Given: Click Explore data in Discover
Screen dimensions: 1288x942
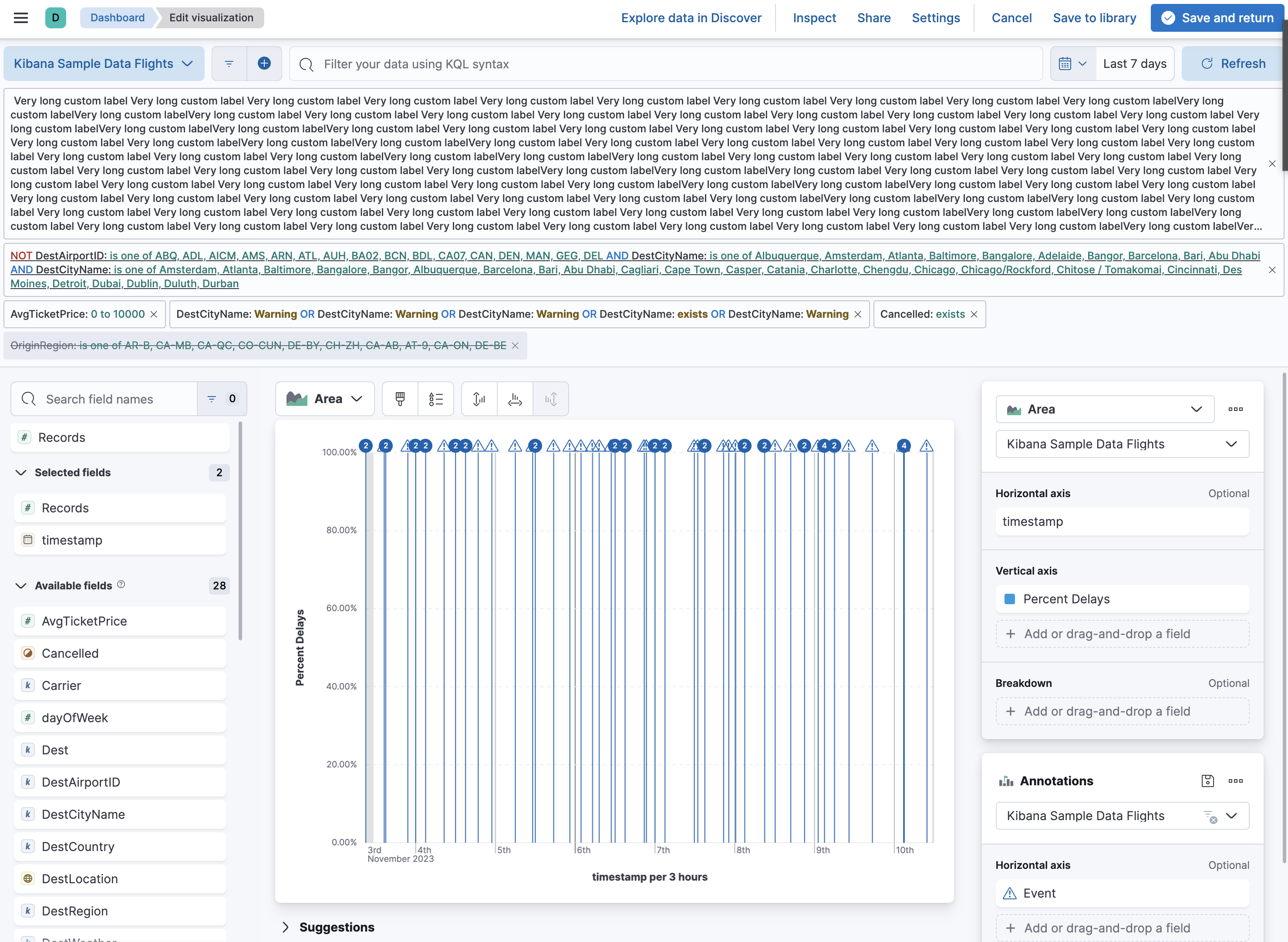Looking at the screenshot, I should [x=691, y=18].
